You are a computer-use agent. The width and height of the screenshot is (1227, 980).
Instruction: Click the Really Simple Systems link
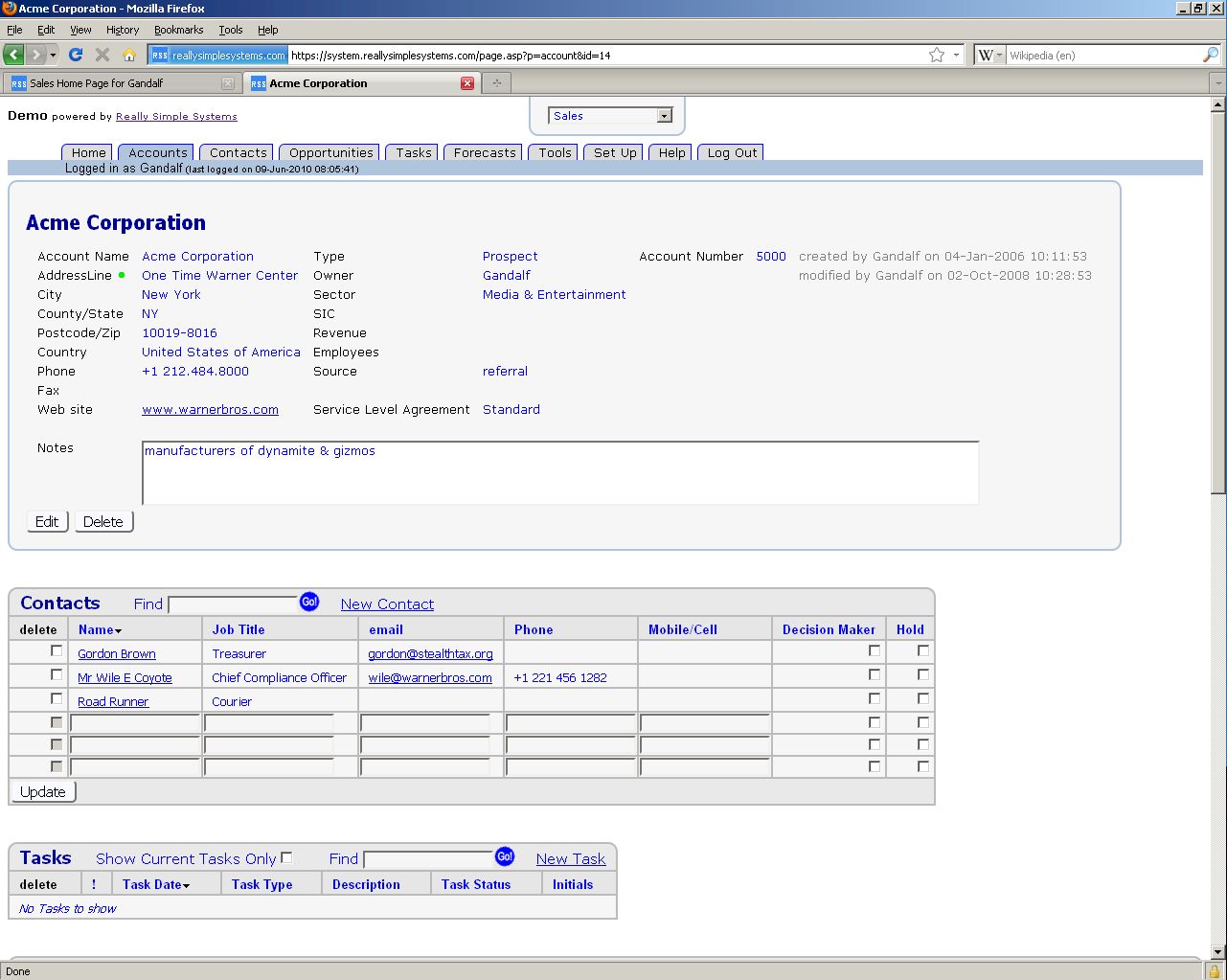coord(176,116)
